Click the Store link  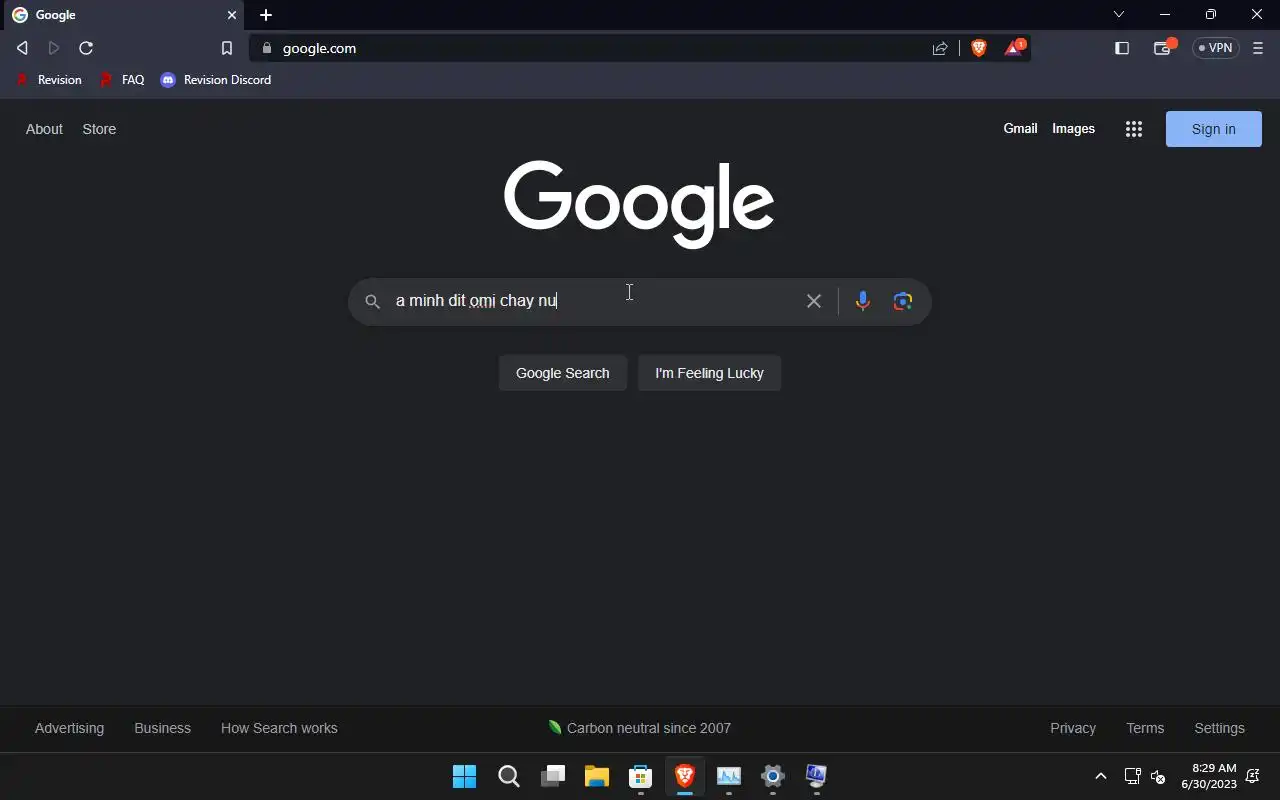click(x=99, y=129)
